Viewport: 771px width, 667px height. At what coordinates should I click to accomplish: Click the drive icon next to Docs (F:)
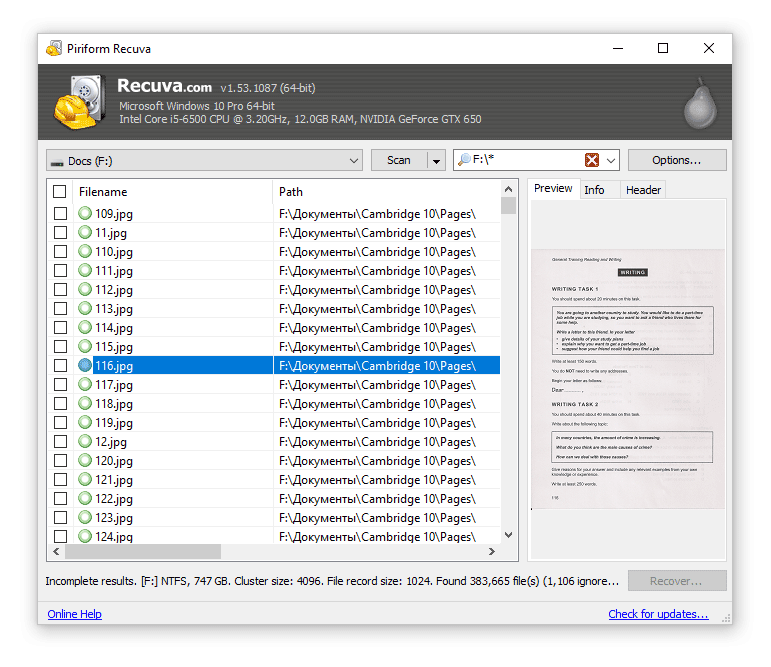[57, 163]
